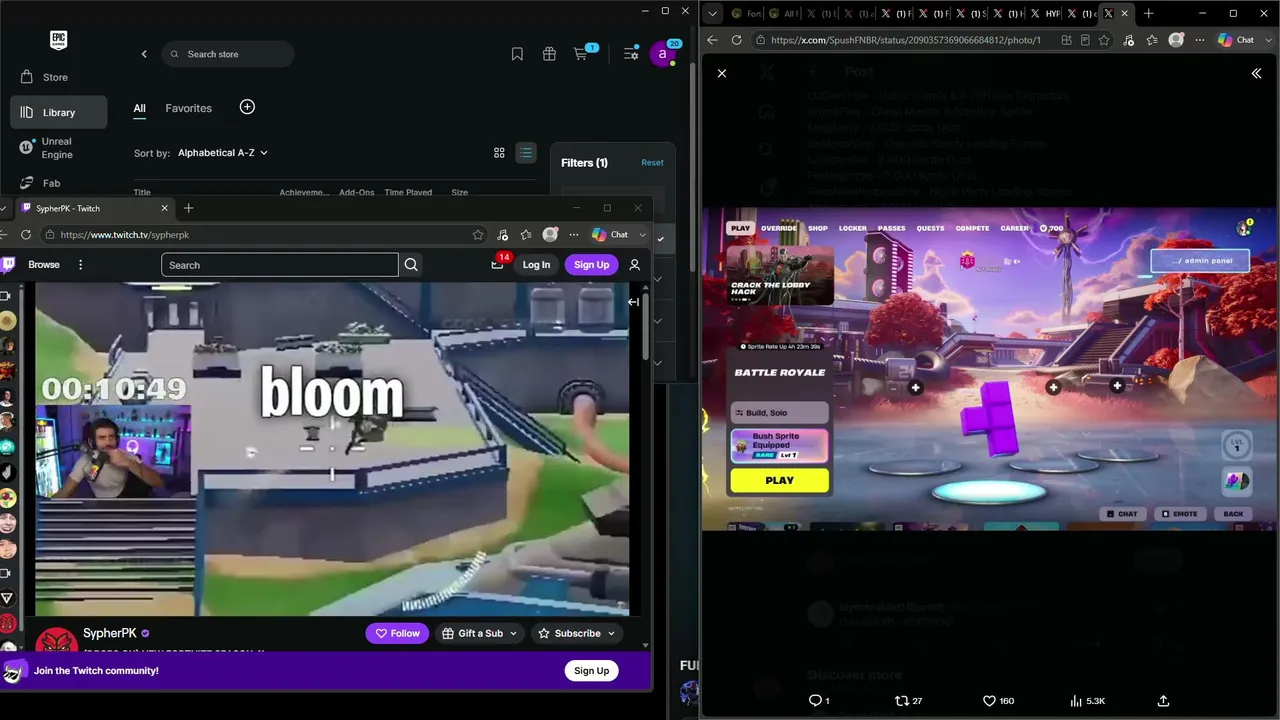
Task: Open Sort by Alphabetical A-Z dropdown
Action: [x=223, y=153]
